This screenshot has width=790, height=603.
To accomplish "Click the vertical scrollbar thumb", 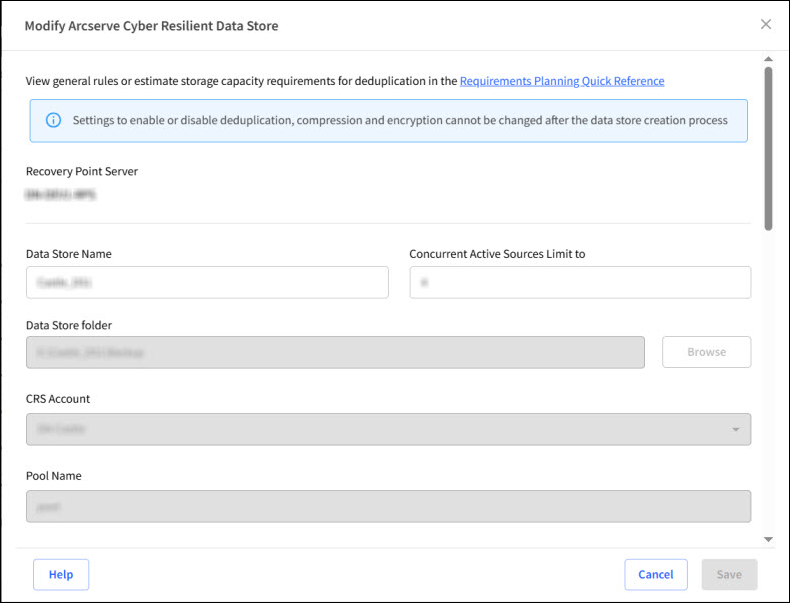I will pos(768,148).
